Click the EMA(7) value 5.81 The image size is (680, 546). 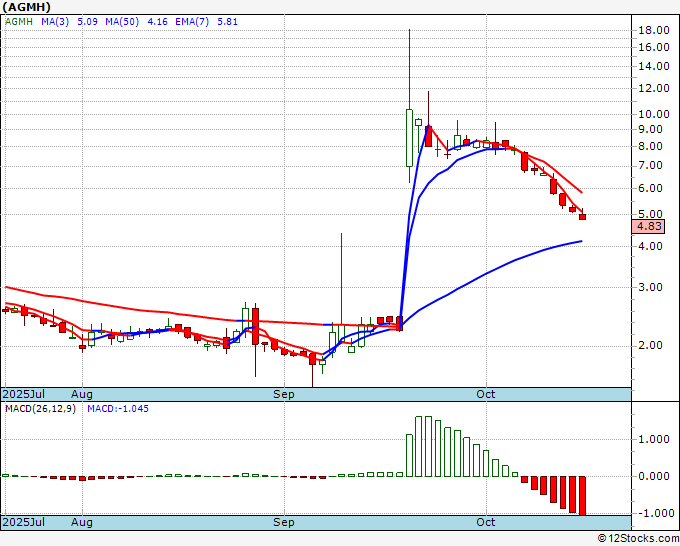click(x=227, y=22)
